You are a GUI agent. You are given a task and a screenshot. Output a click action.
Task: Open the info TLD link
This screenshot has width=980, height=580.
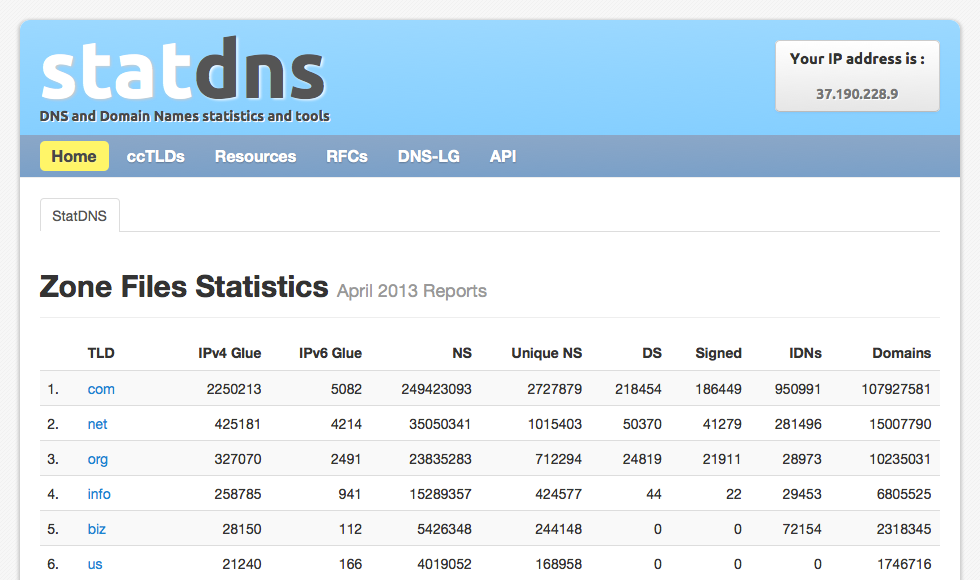tap(99, 494)
